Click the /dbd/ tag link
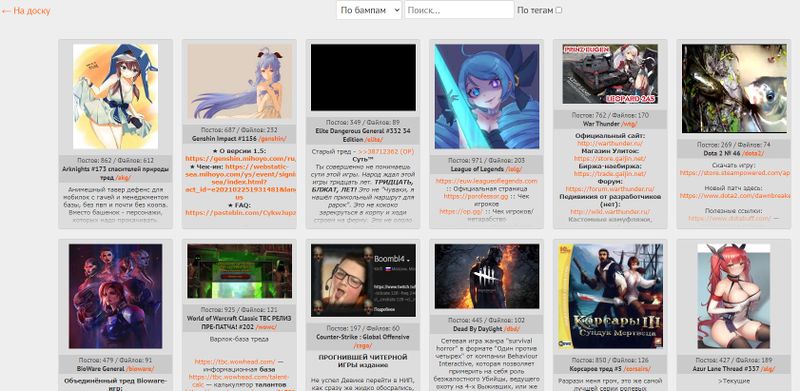 coord(512,328)
